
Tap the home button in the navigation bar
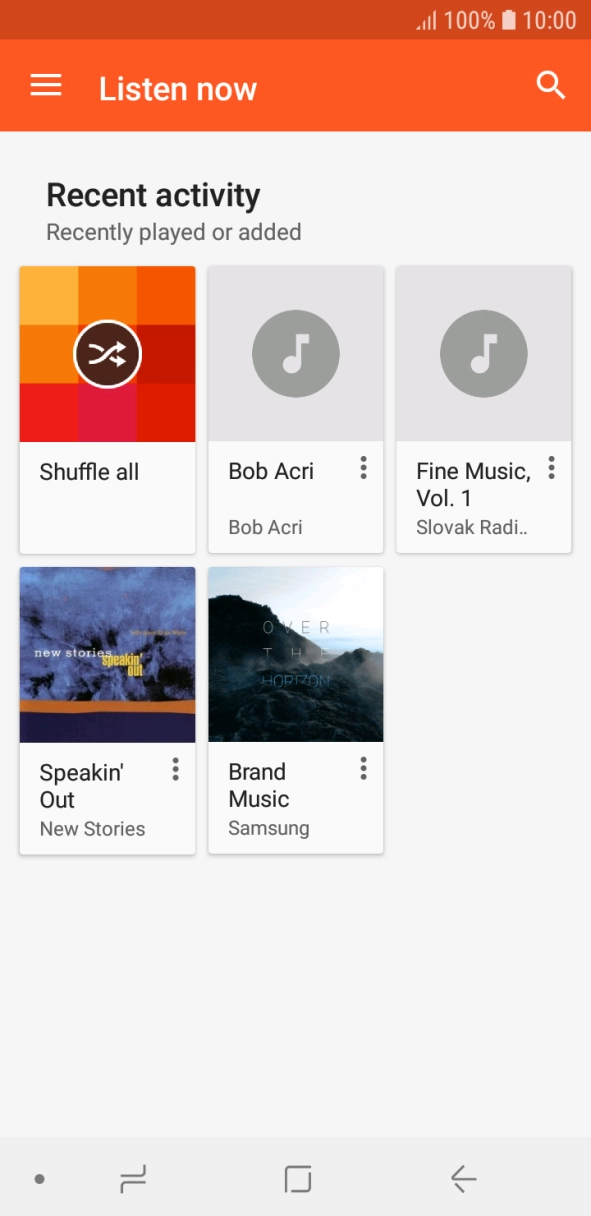click(298, 1180)
